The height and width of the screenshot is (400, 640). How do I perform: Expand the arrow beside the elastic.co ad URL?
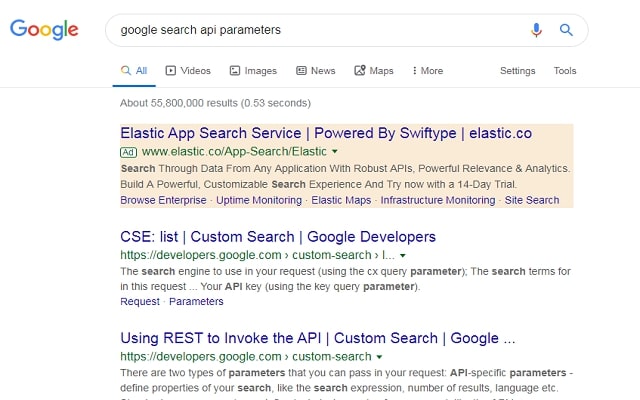pos(335,152)
